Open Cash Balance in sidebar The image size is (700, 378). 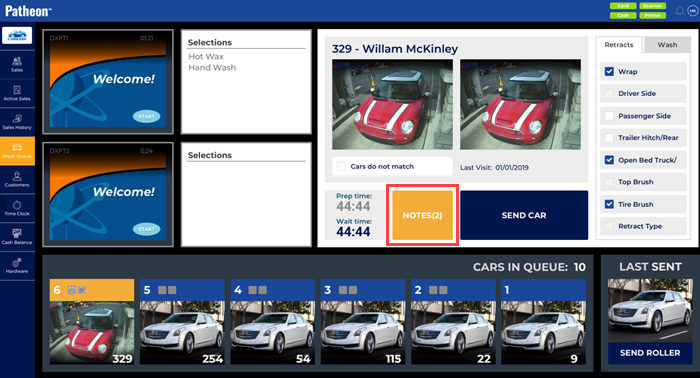click(17, 237)
